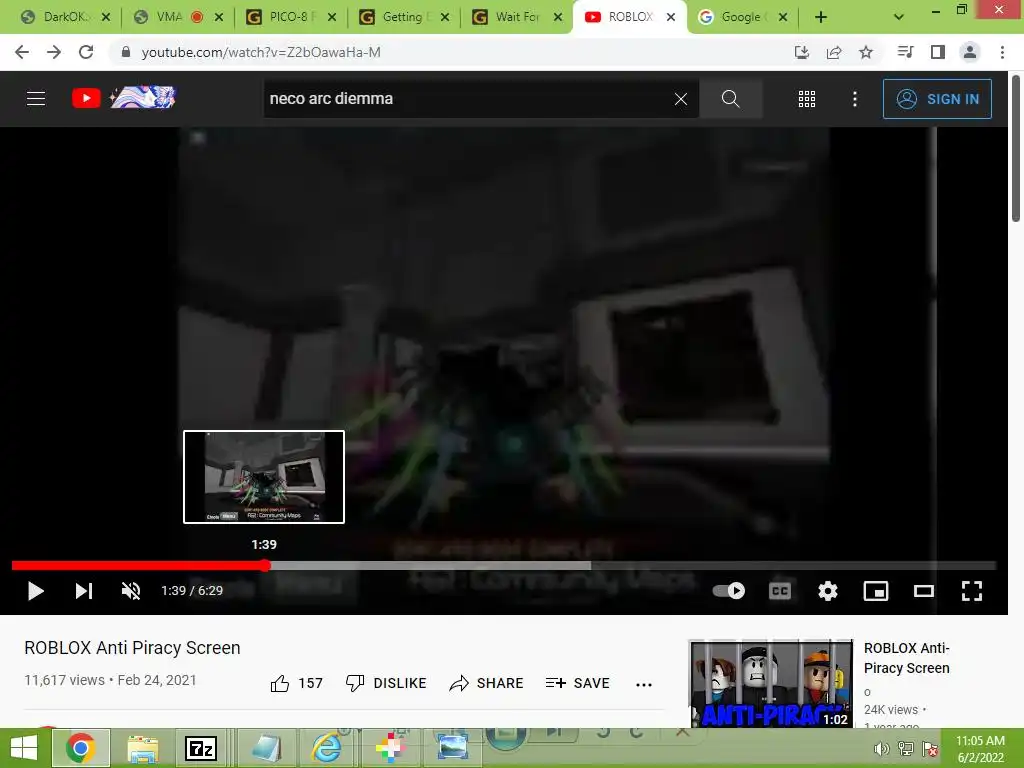Unmute the video volume
The image size is (1024, 768).
point(131,591)
